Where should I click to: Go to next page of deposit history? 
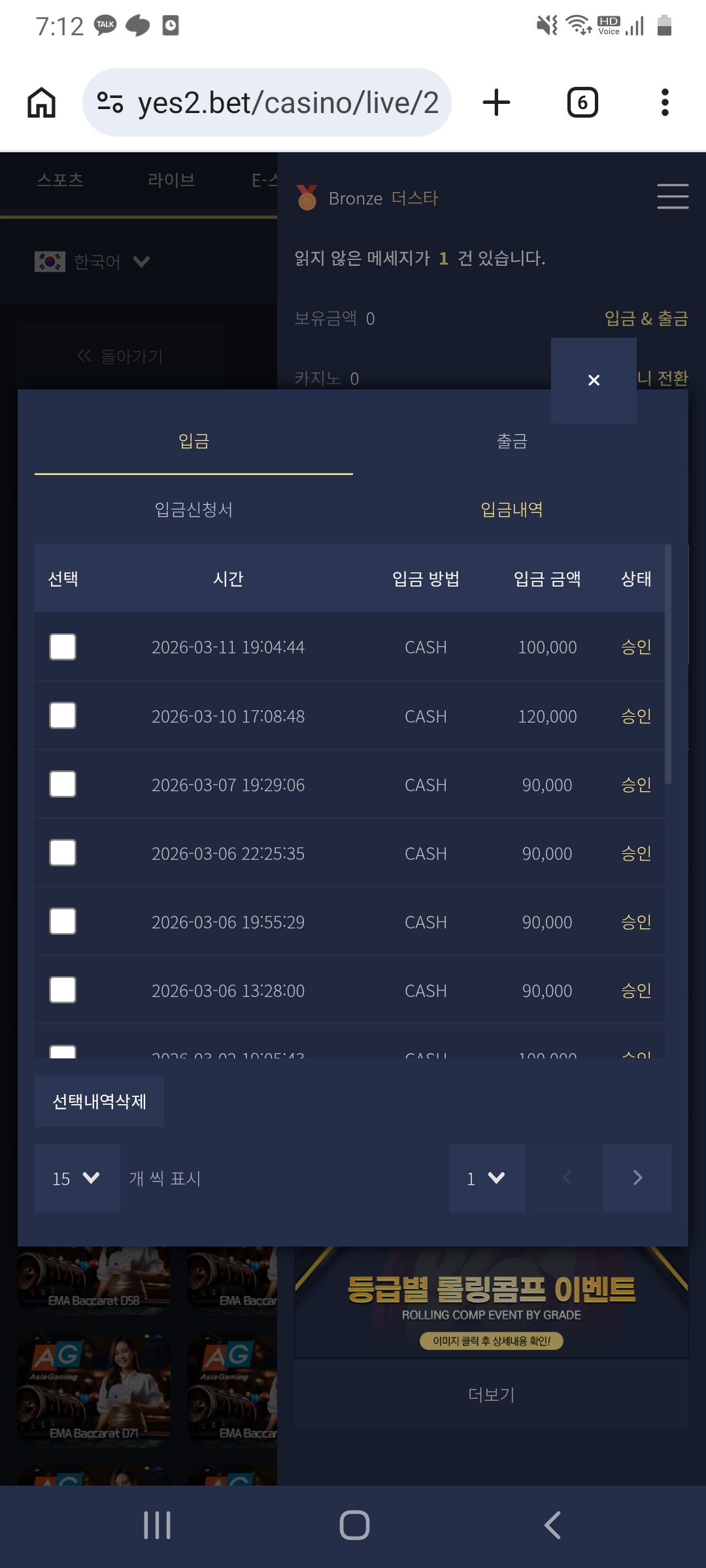[x=637, y=1178]
